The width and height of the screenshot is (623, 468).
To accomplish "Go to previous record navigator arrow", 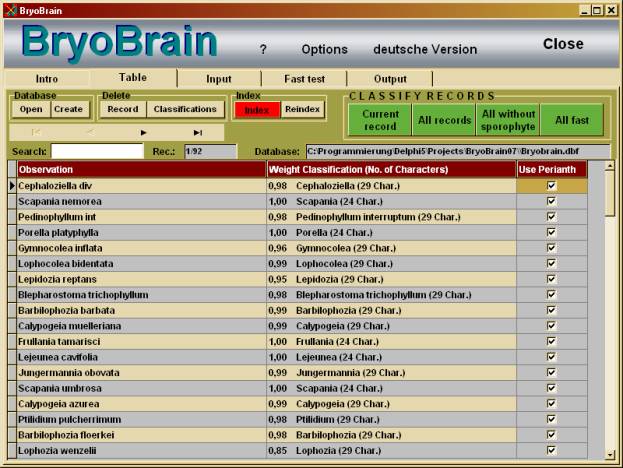I will click(90, 132).
